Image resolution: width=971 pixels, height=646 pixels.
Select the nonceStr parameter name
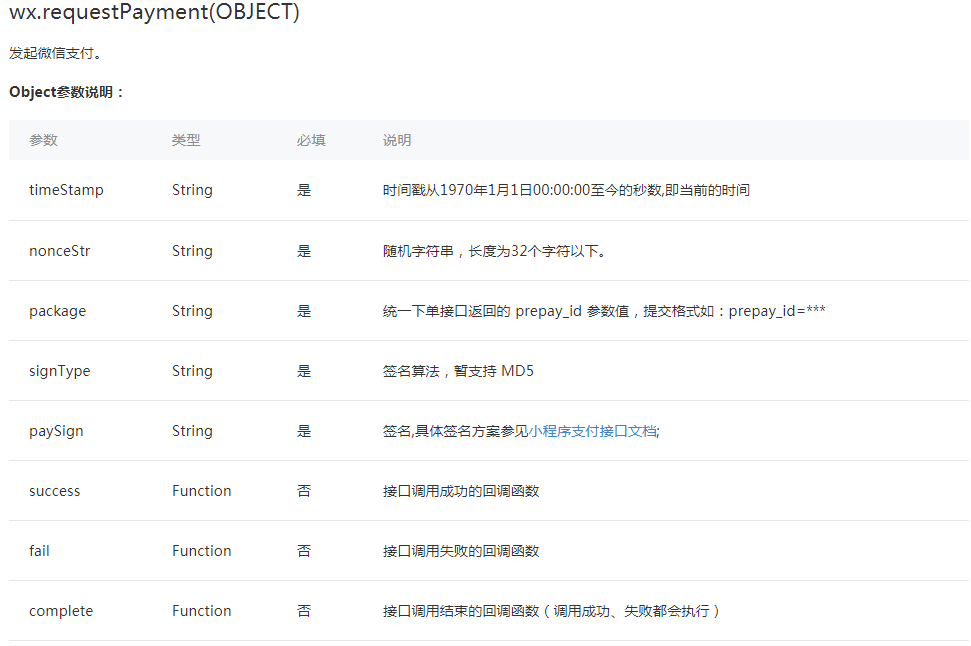[x=59, y=251]
